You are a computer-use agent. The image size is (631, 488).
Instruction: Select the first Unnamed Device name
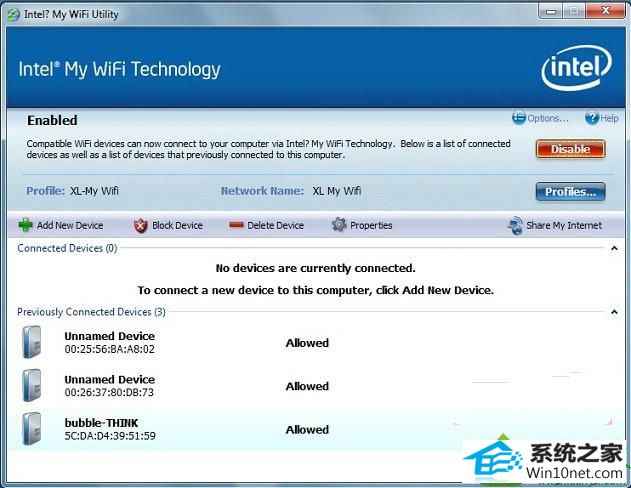pos(109,336)
